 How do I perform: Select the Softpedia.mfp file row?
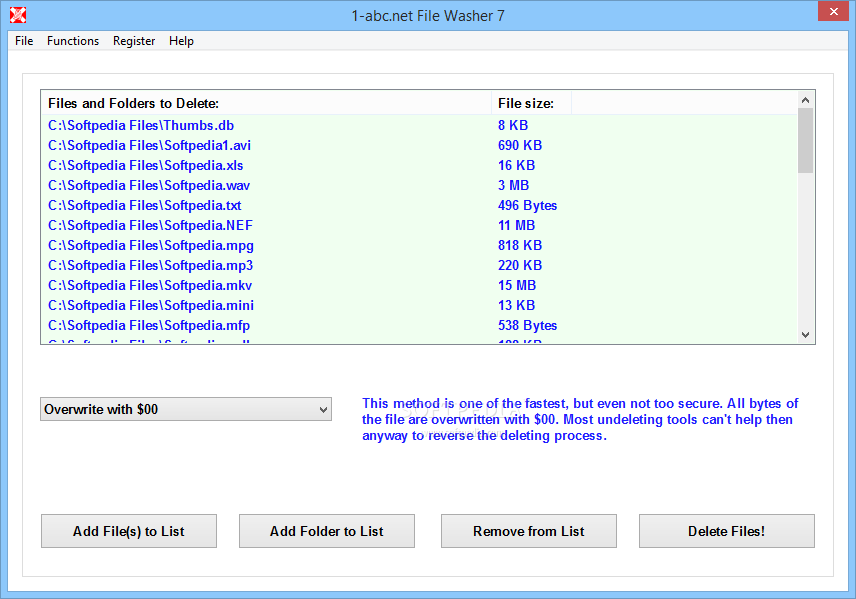tap(419, 325)
